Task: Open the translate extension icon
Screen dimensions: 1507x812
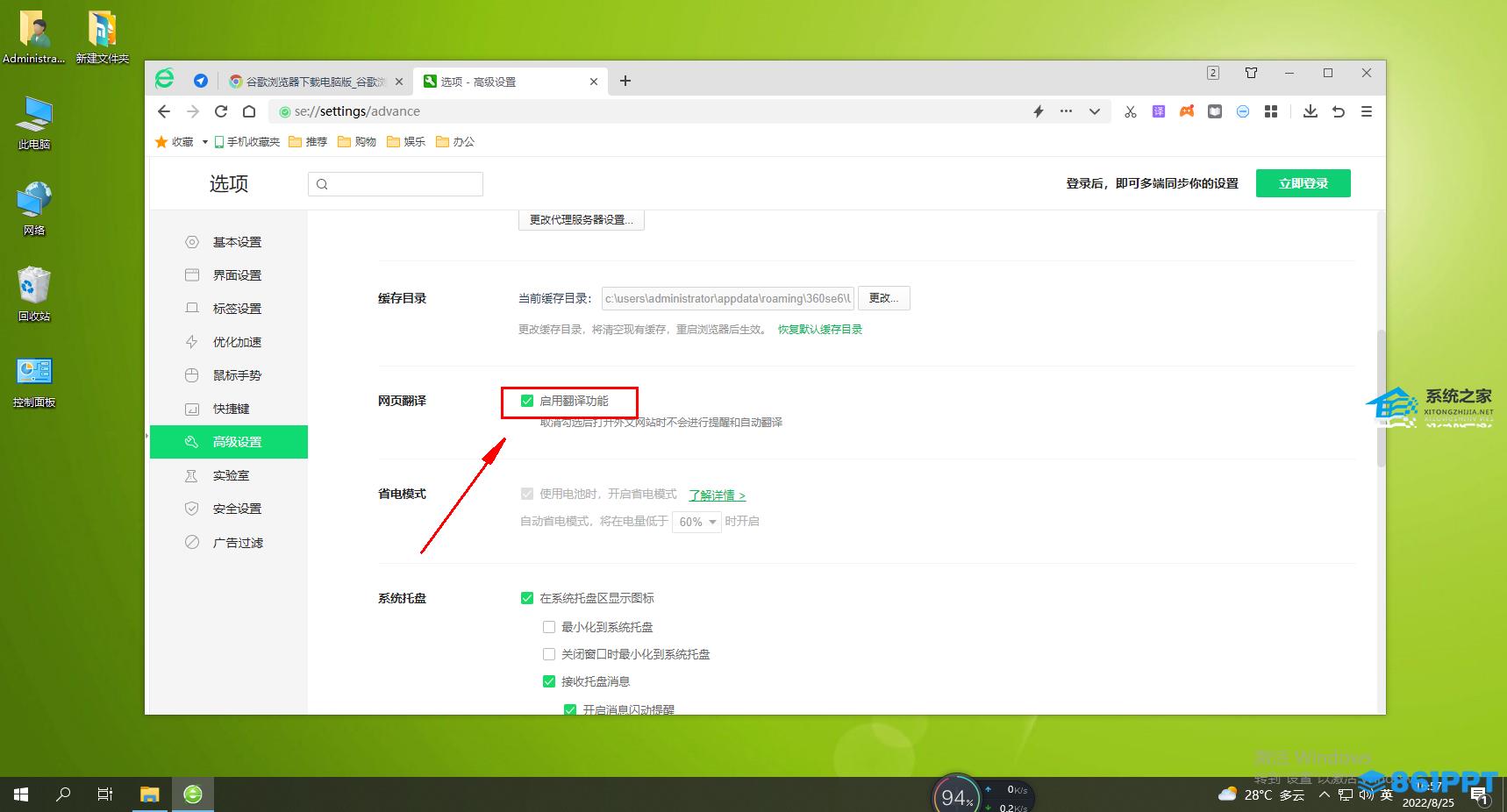Action: [x=1159, y=111]
